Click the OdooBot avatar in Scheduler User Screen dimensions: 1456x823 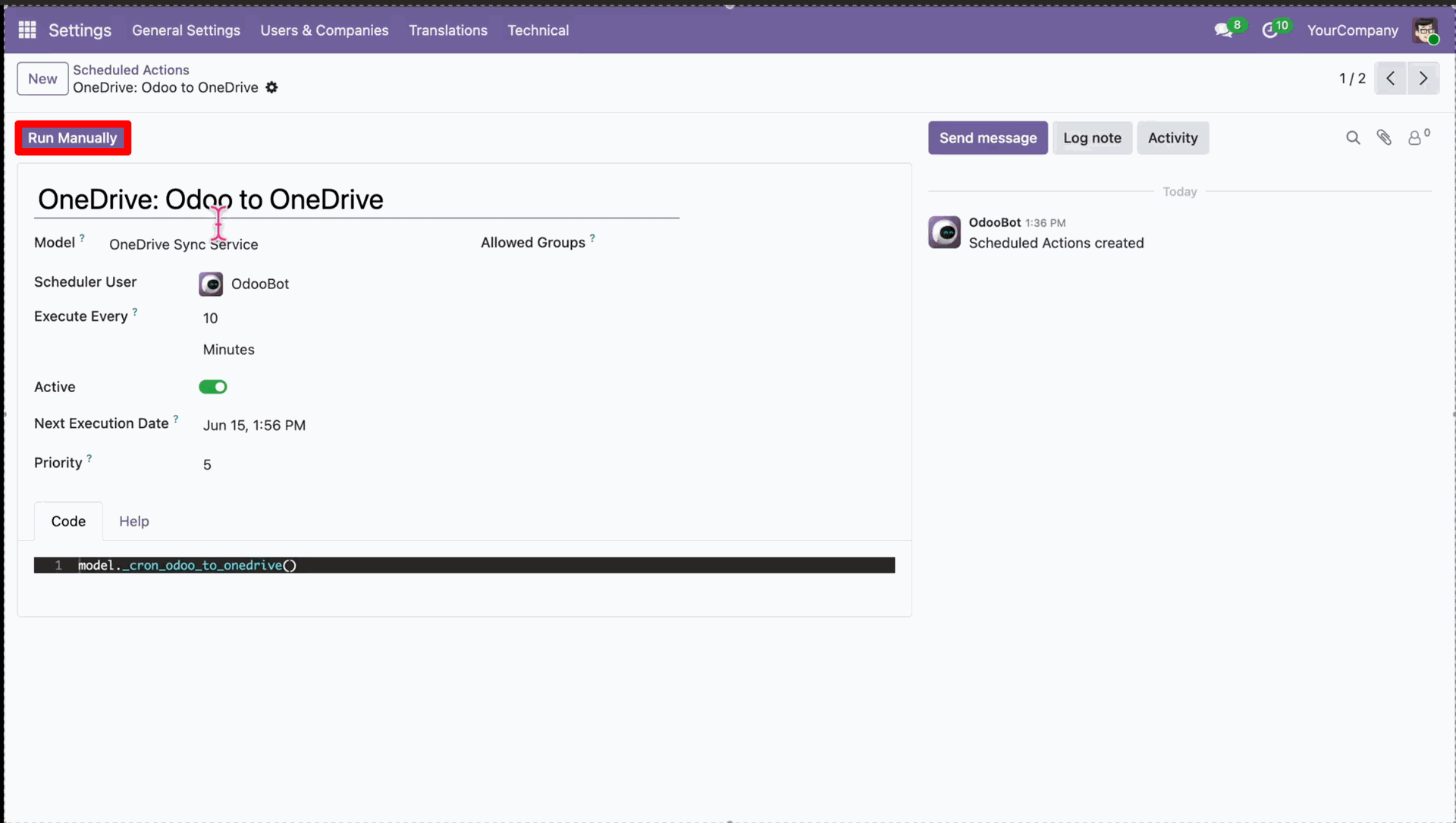211,284
